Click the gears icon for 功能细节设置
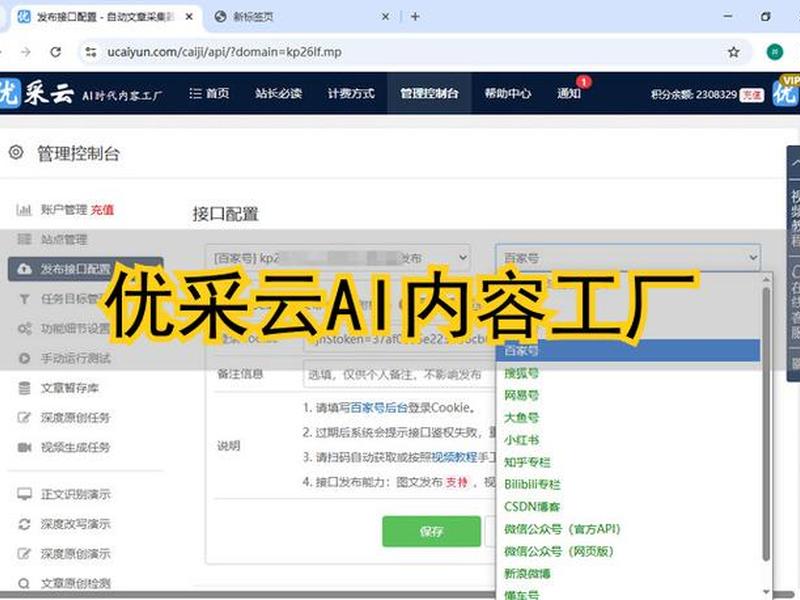Viewport: 800px width, 600px height. (x=24, y=329)
